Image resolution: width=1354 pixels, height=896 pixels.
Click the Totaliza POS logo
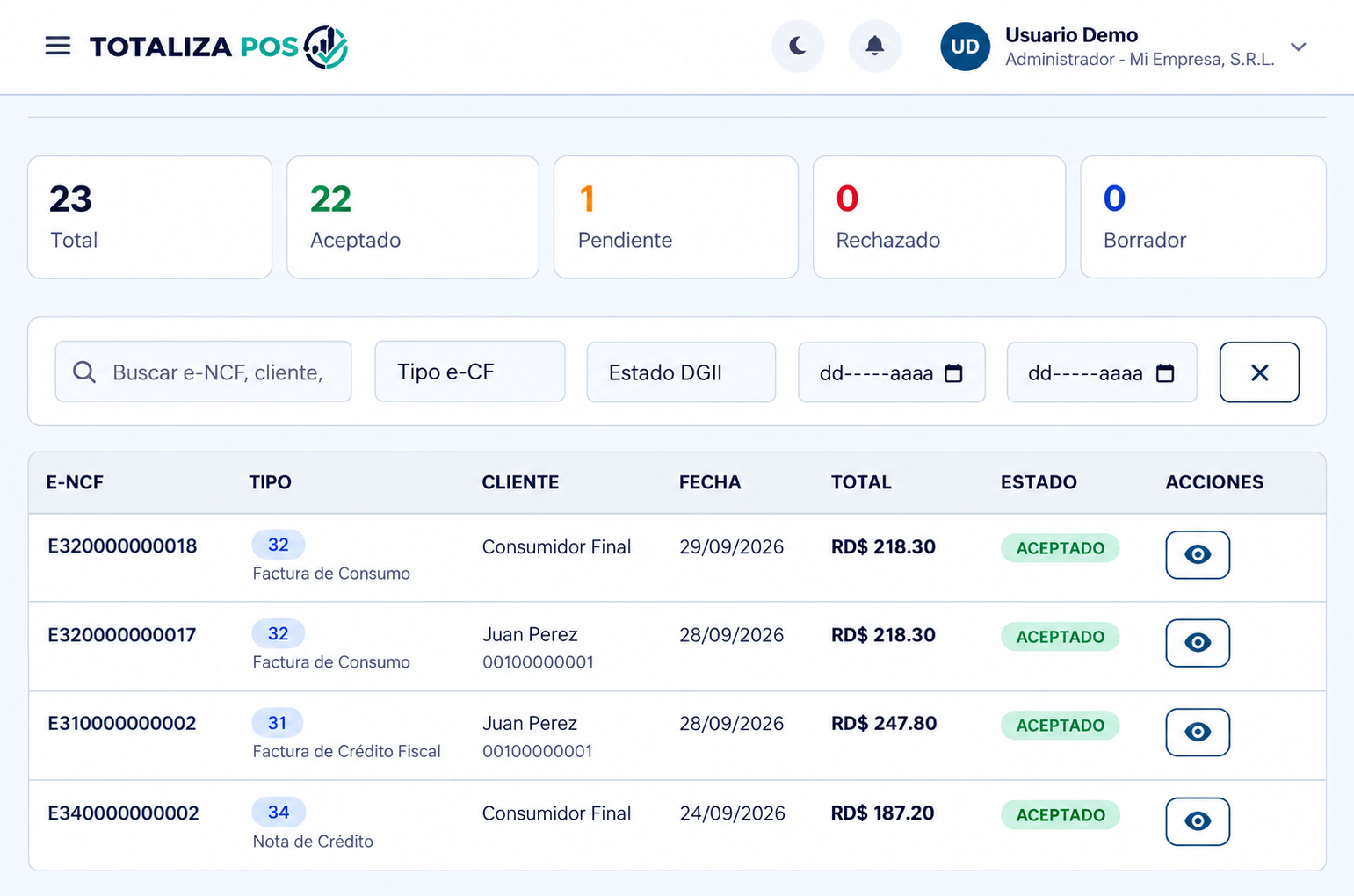click(219, 47)
